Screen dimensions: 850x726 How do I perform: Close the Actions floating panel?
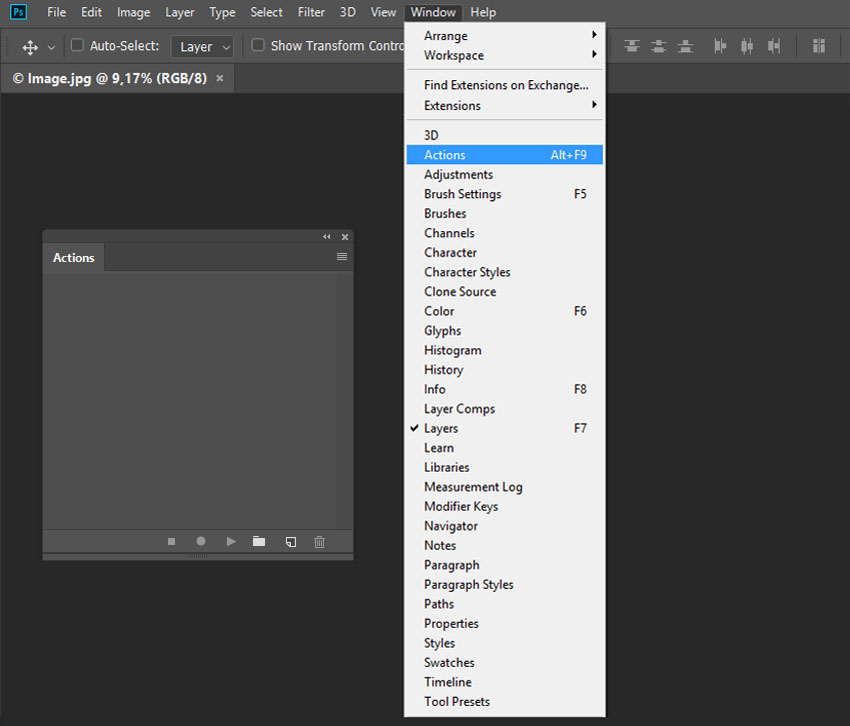[x=345, y=237]
